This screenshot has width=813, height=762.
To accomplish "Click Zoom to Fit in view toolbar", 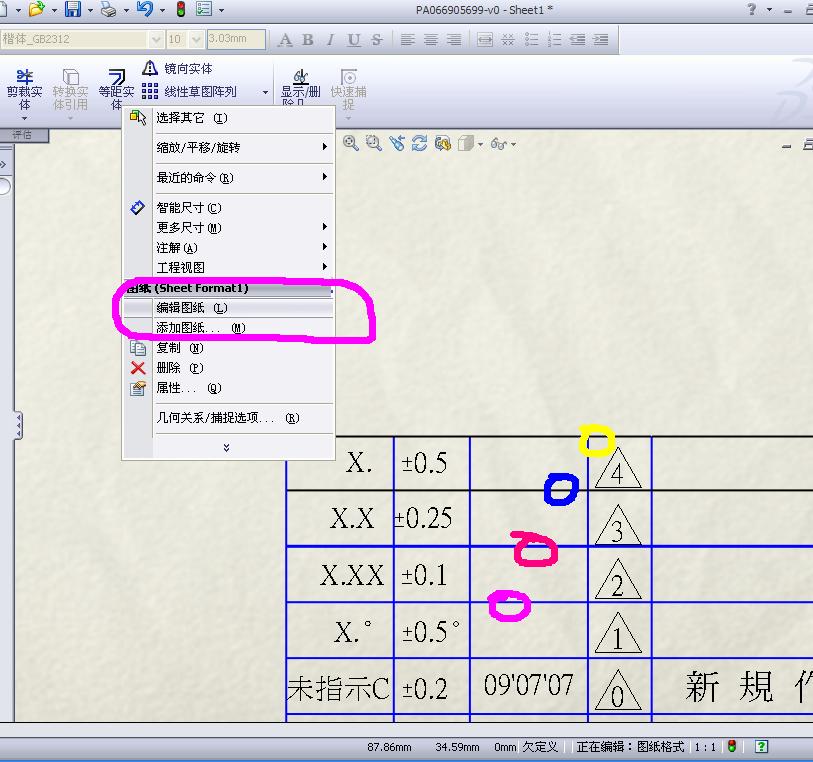I will pos(351,143).
